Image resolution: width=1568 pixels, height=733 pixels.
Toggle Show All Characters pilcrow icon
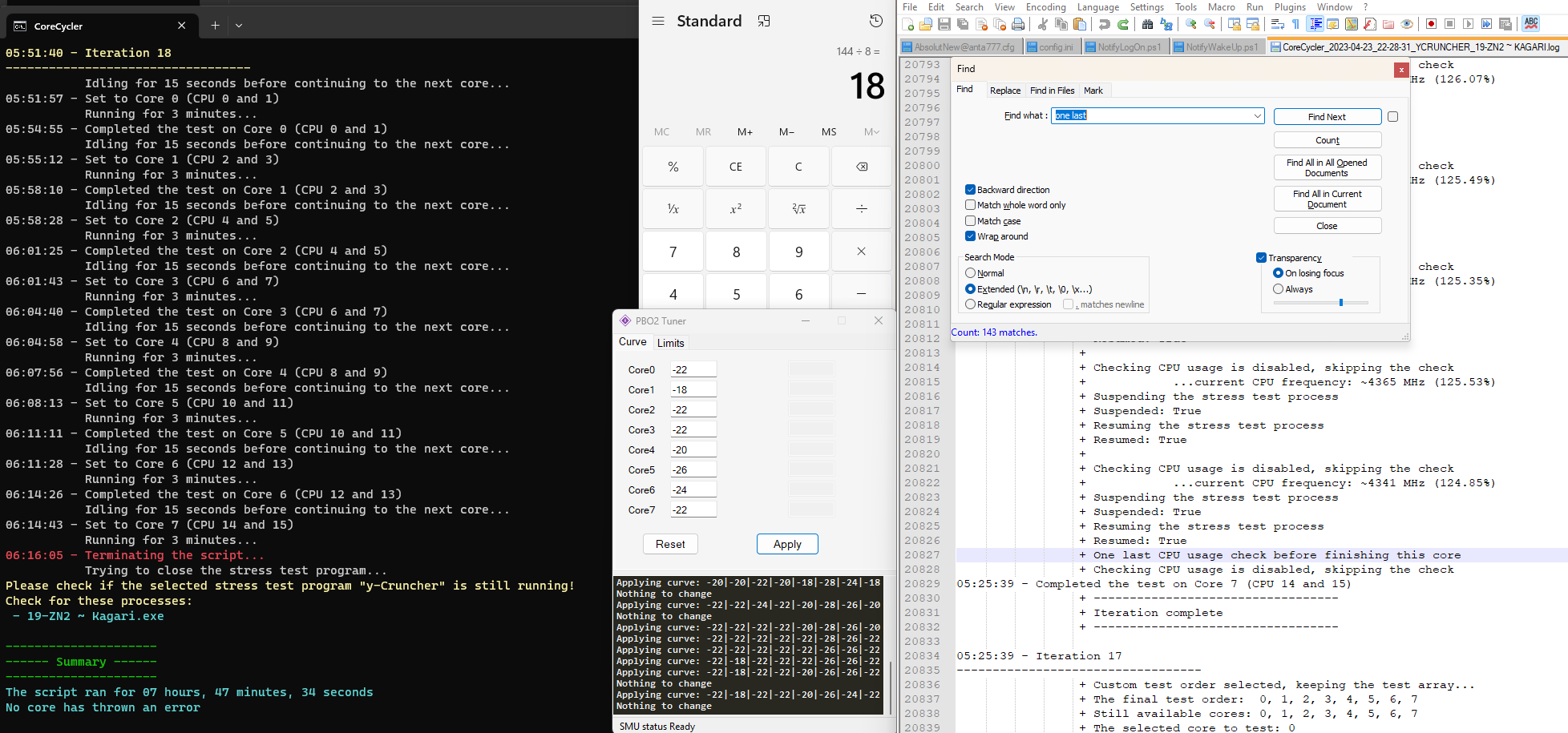[1296, 24]
